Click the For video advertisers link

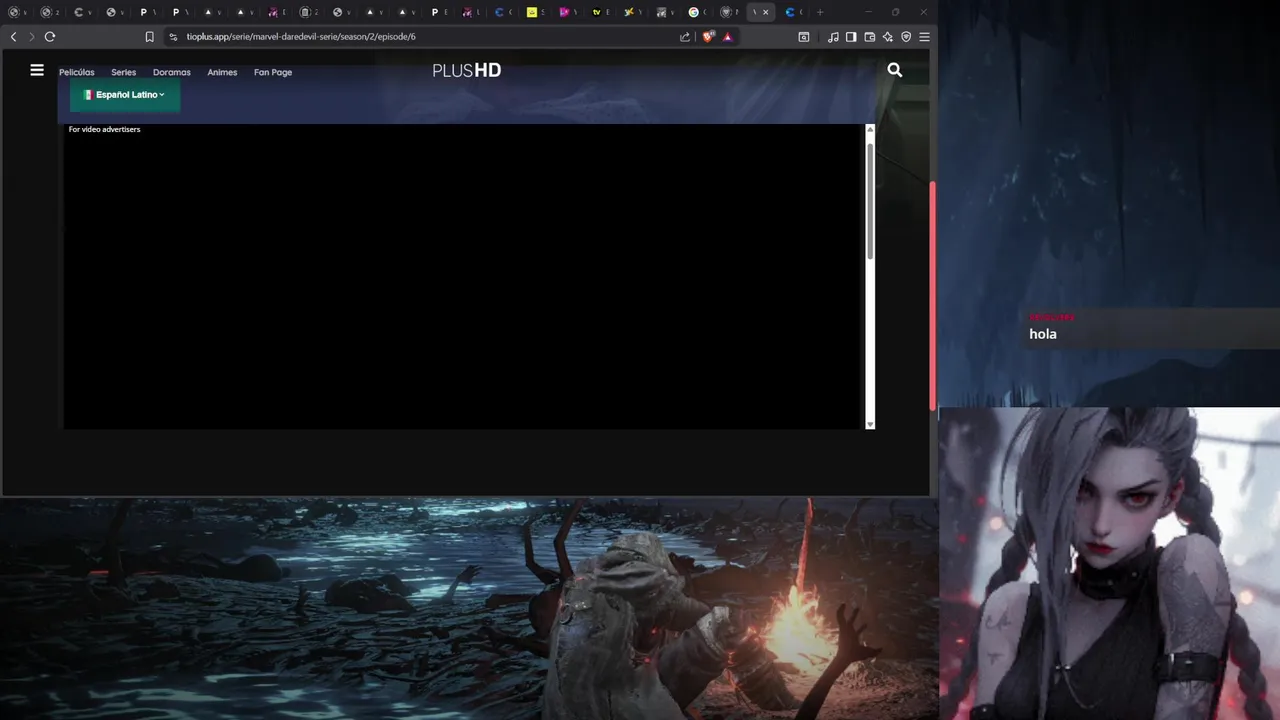(x=104, y=129)
